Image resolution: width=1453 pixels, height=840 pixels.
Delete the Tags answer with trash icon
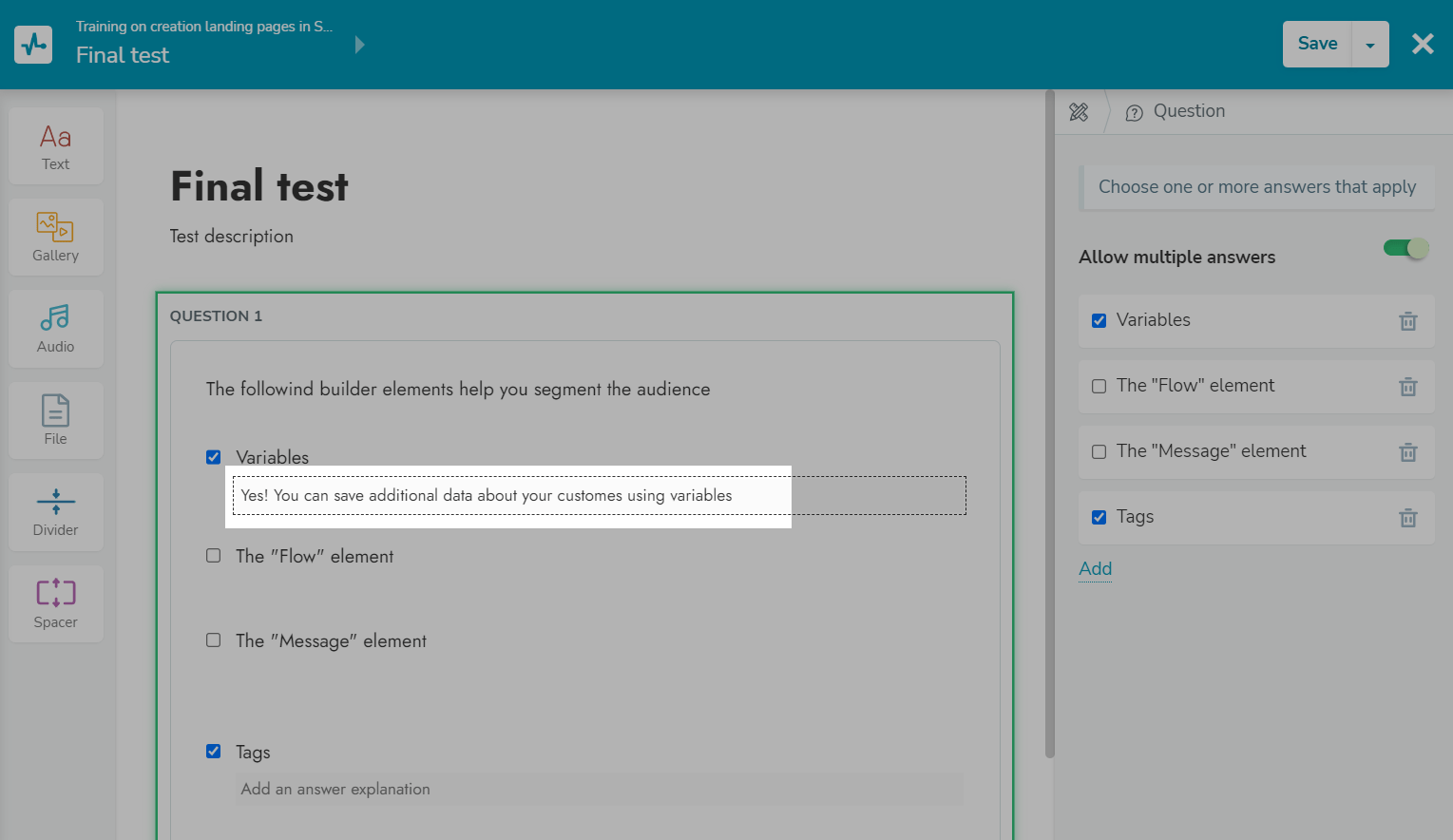click(x=1407, y=518)
